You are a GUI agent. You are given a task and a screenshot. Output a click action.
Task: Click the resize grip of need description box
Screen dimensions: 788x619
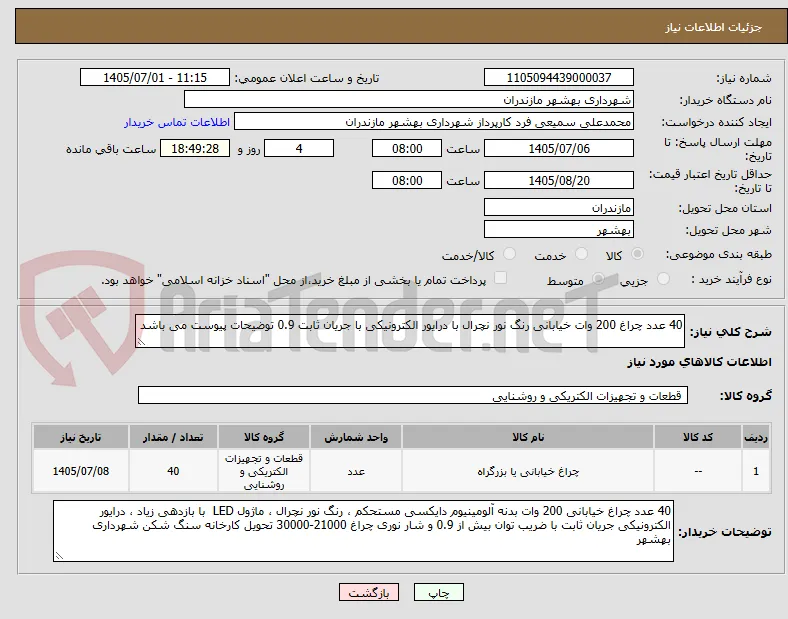click(x=141, y=342)
